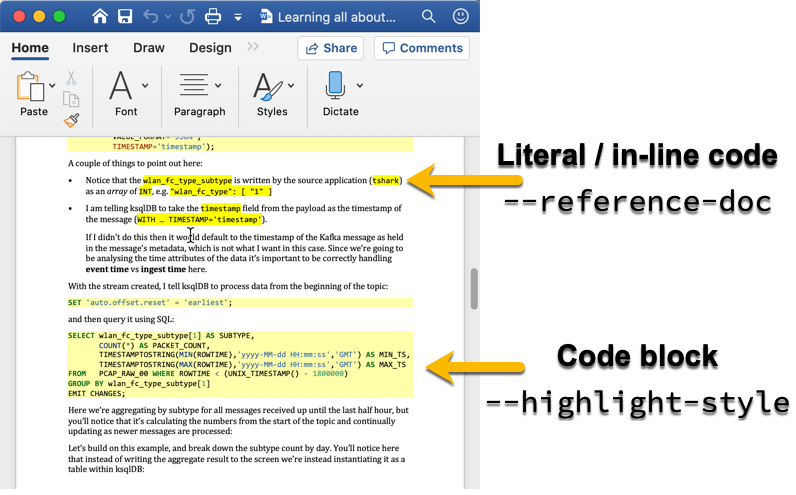Click the Cut scissors icon
The image size is (796, 495).
click(71, 78)
